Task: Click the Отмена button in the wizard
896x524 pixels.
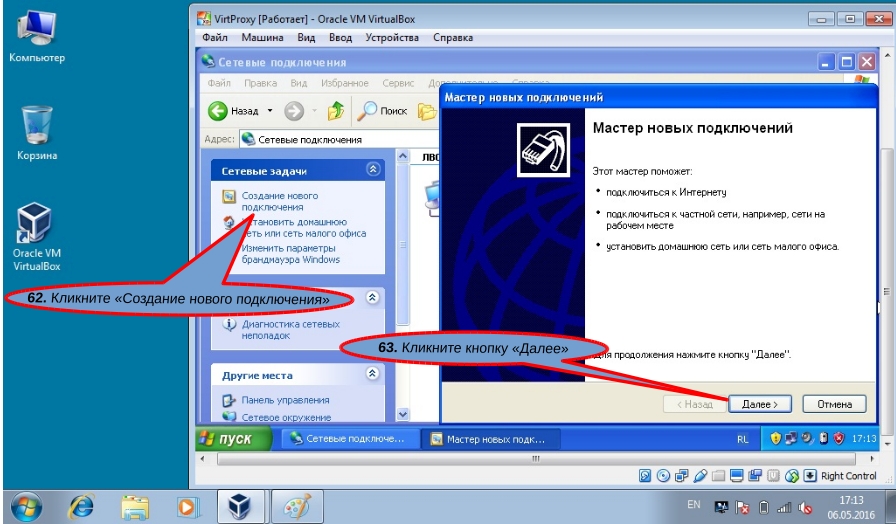Action: (x=834, y=404)
